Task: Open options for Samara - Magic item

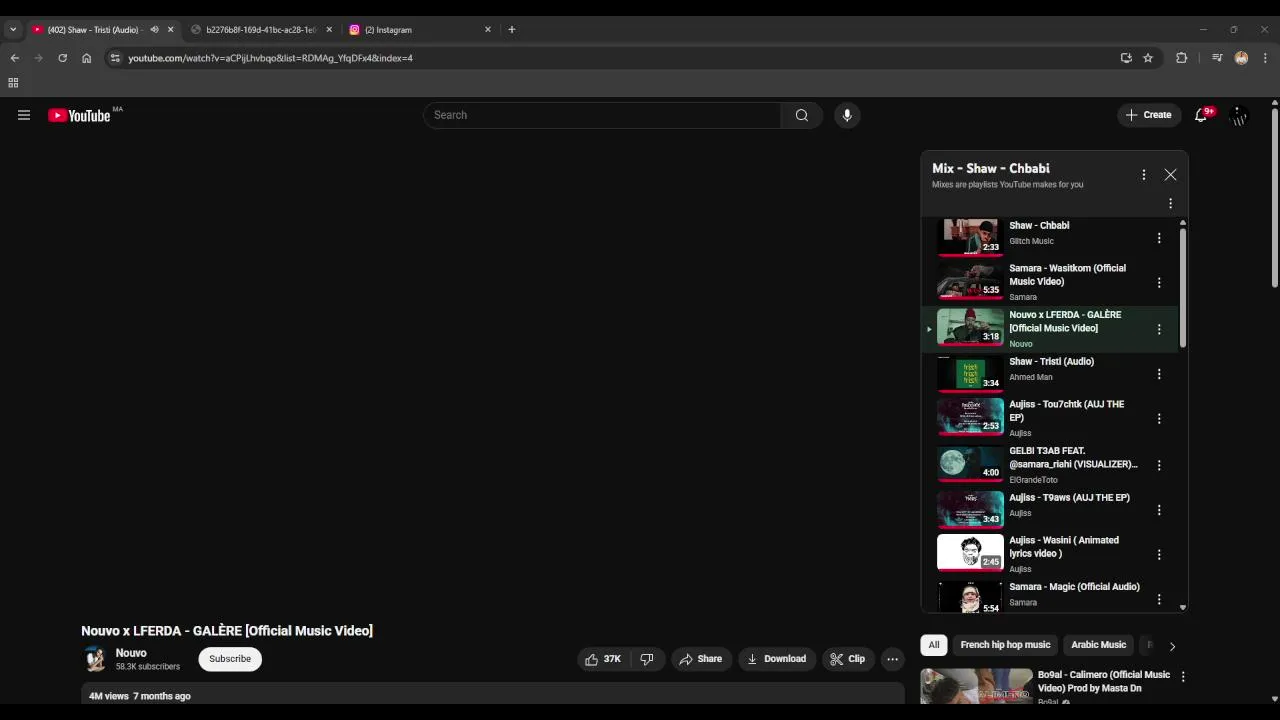Action: click(1159, 599)
